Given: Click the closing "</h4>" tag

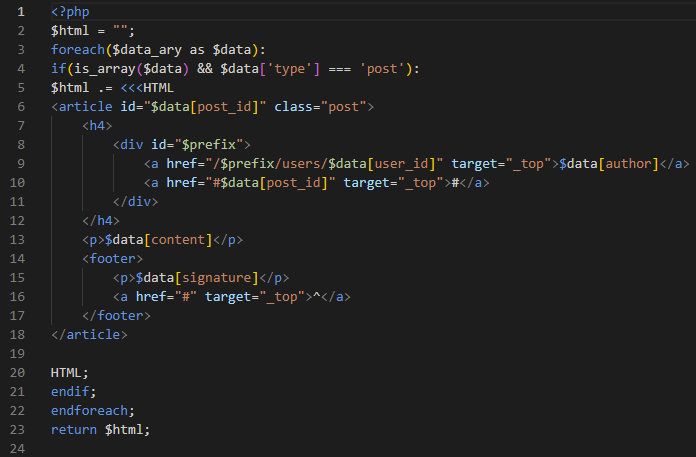Looking at the screenshot, I should [101, 221].
